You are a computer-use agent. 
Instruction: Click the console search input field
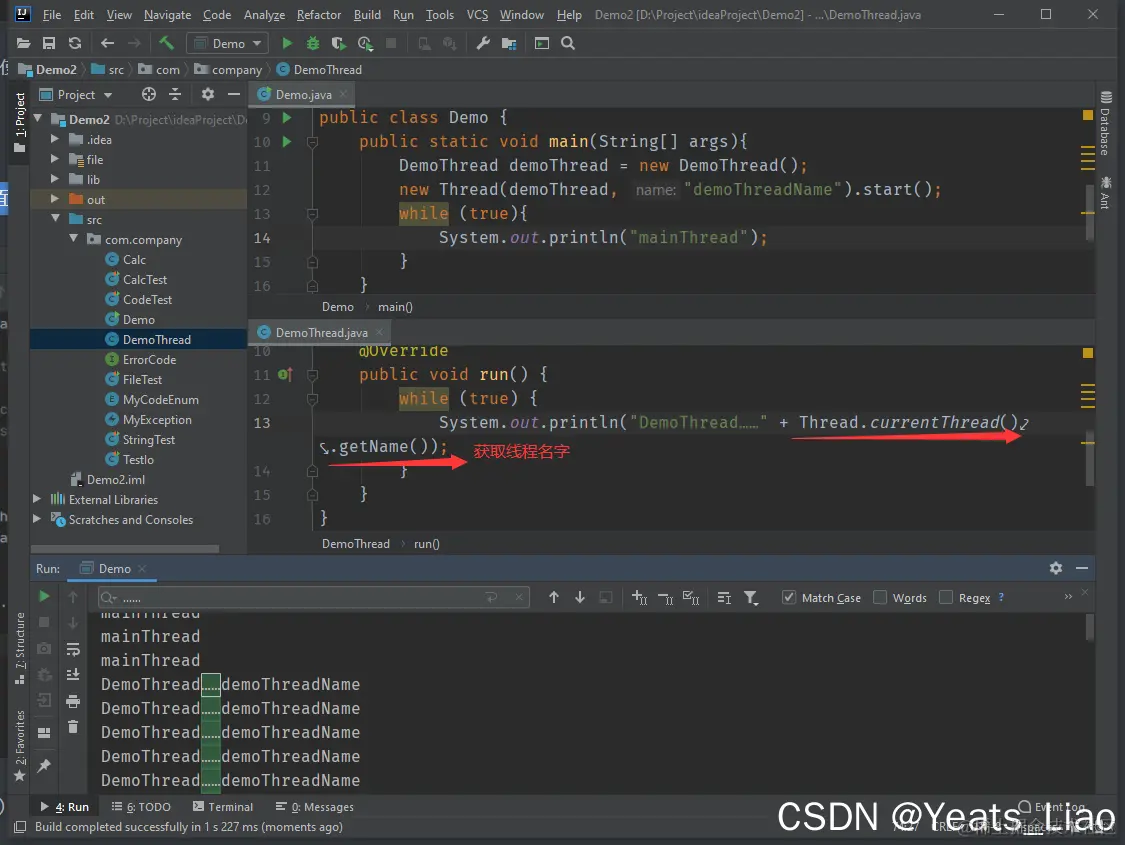pyautogui.click(x=314, y=598)
